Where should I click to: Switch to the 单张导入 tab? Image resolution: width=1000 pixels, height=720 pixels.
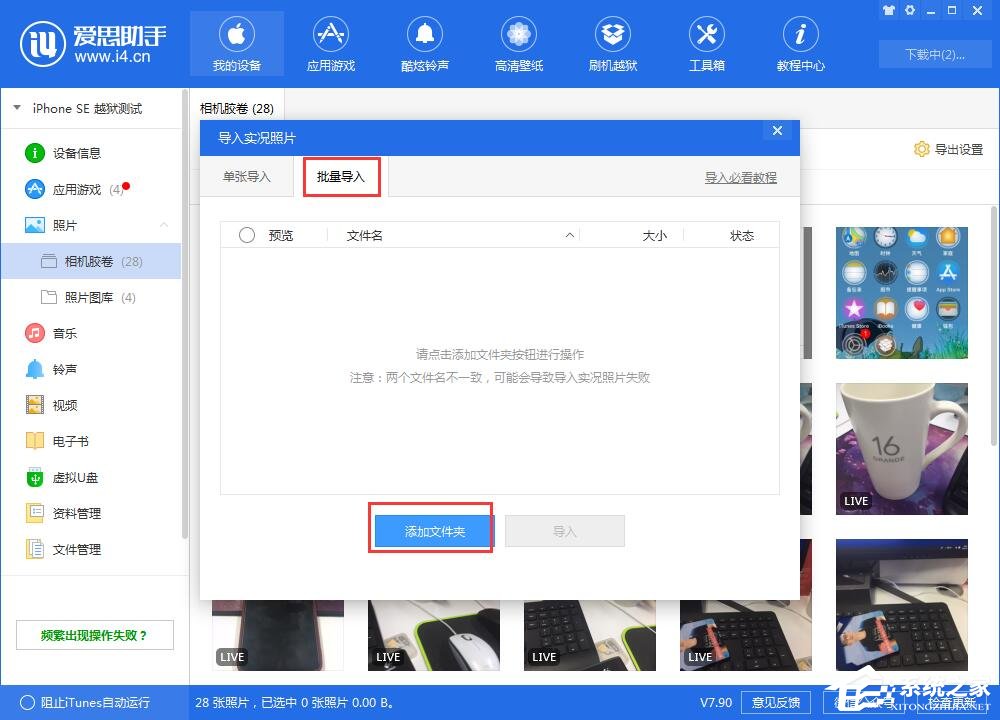(247, 177)
